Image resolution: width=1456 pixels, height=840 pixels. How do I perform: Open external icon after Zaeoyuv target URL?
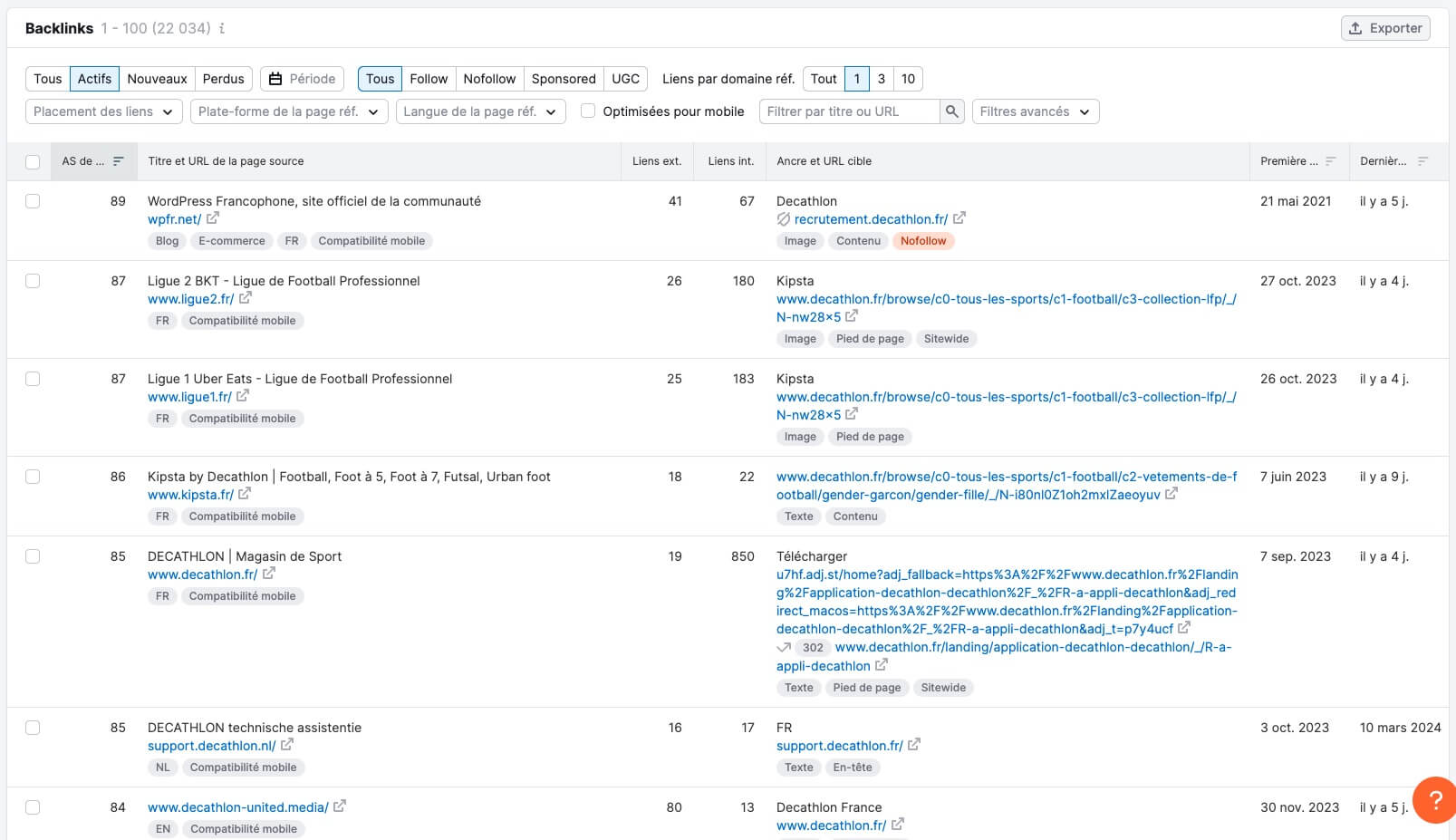pos(1172,494)
